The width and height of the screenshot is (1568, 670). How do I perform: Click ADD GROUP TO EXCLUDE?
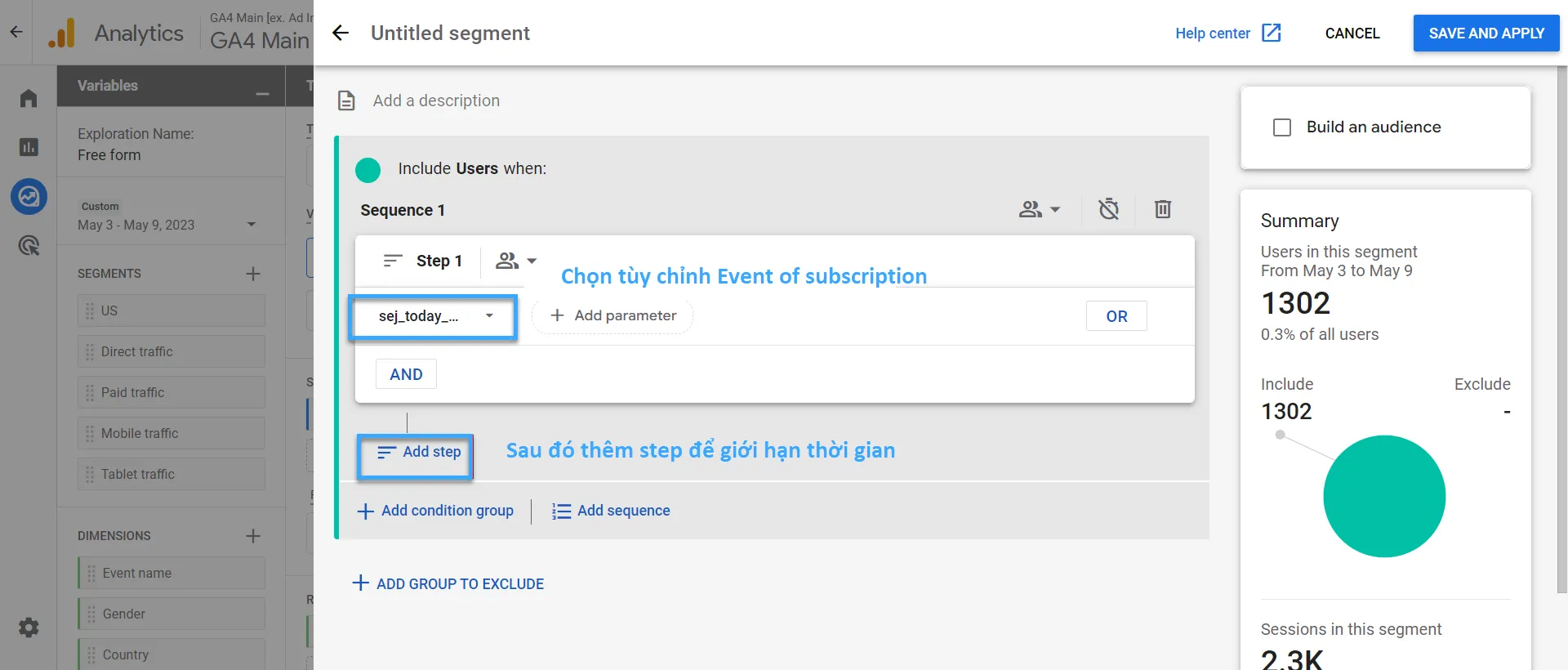(x=448, y=583)
